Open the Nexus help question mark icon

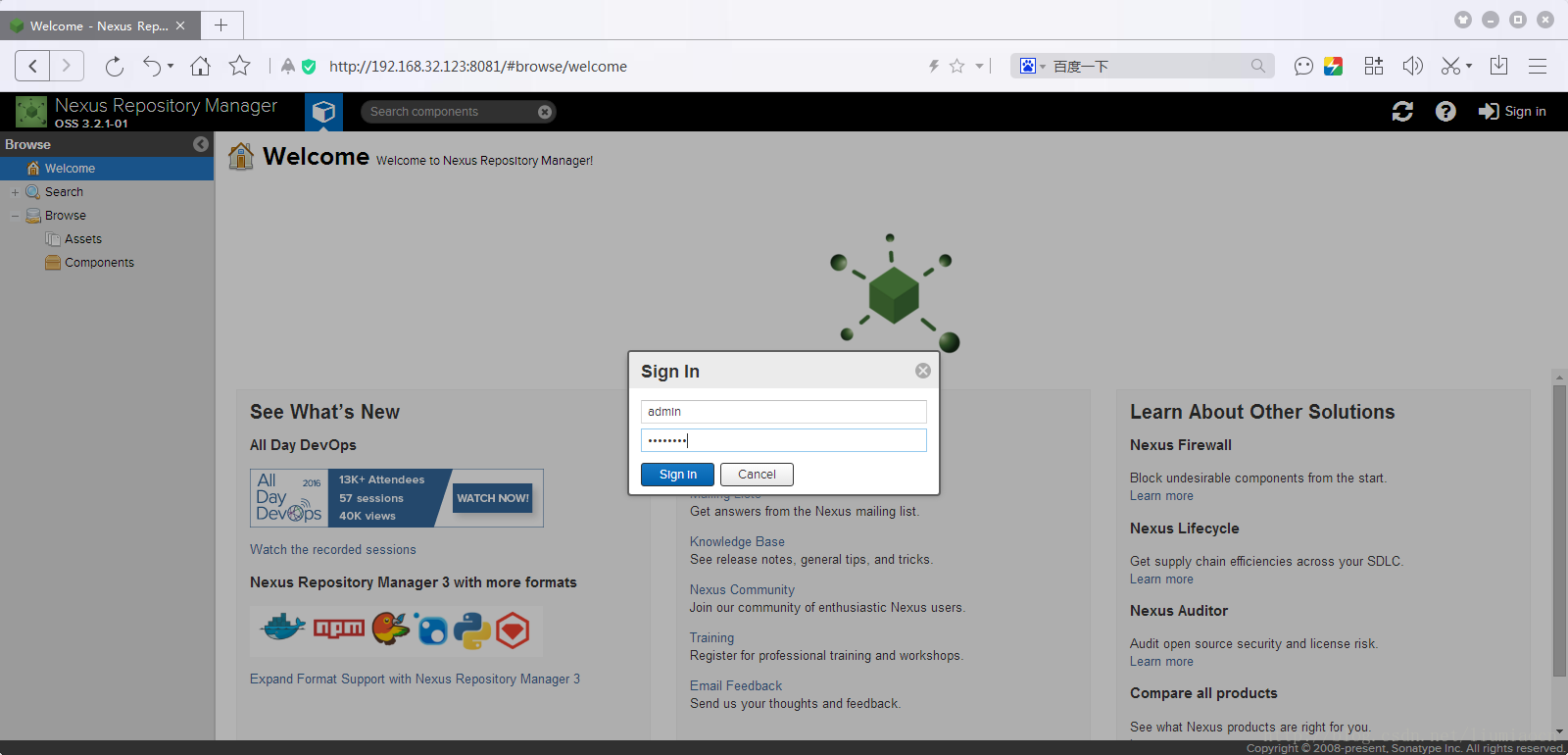1445,112
